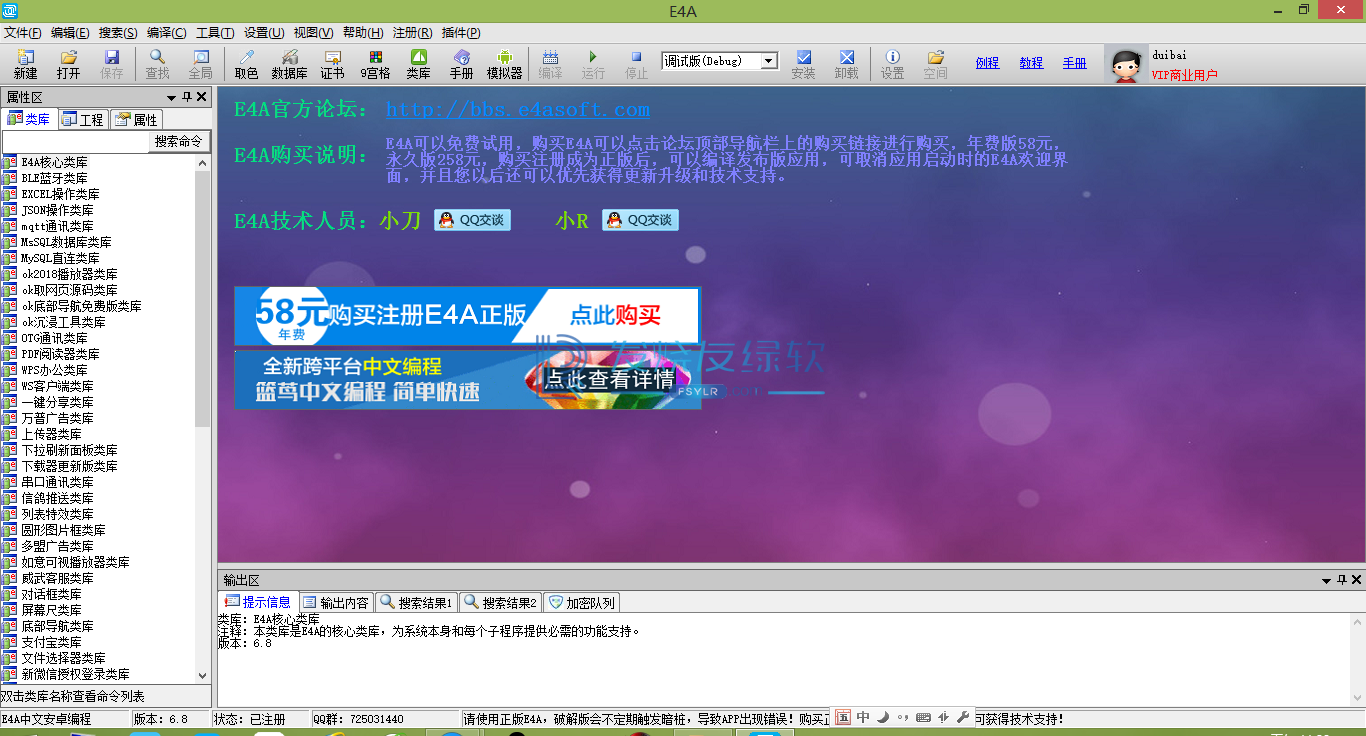
Task: Click QQ交谈 button next to 小刀
Action: pyautogui.click(x=472, y=220)
